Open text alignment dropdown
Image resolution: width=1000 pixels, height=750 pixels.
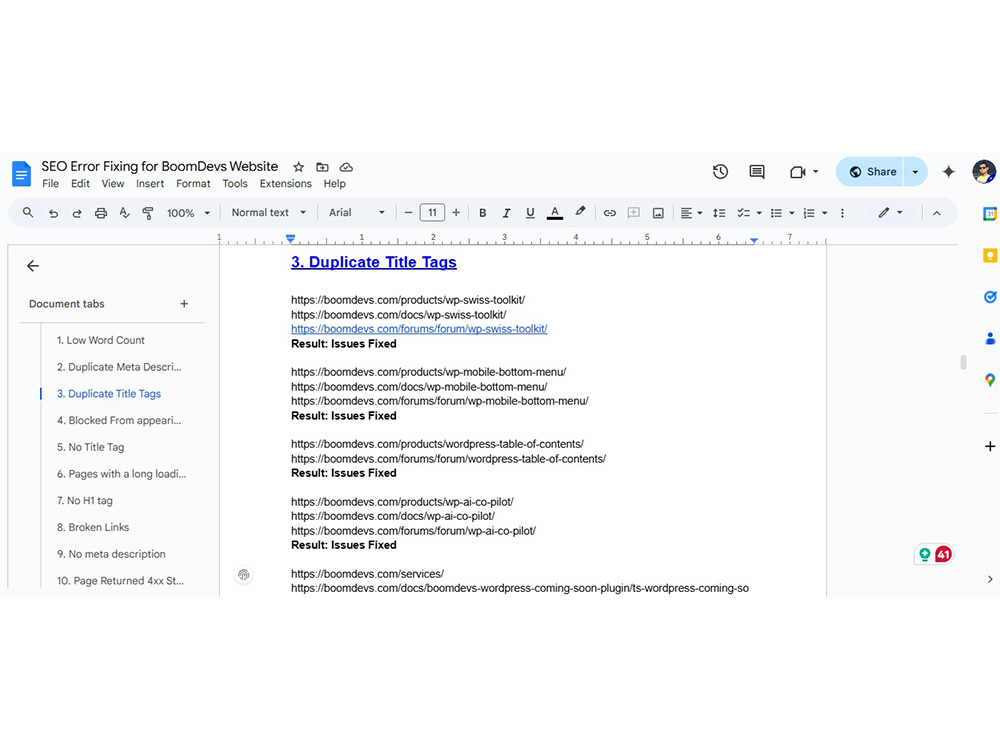pyautogui.click(x=691, y=213)
